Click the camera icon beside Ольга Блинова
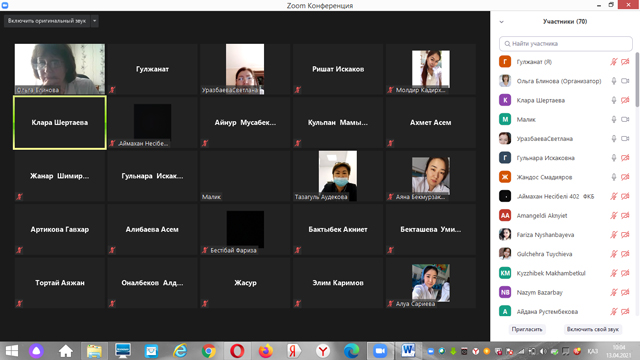This screenshot has height=360, width=640. (625, 81)
